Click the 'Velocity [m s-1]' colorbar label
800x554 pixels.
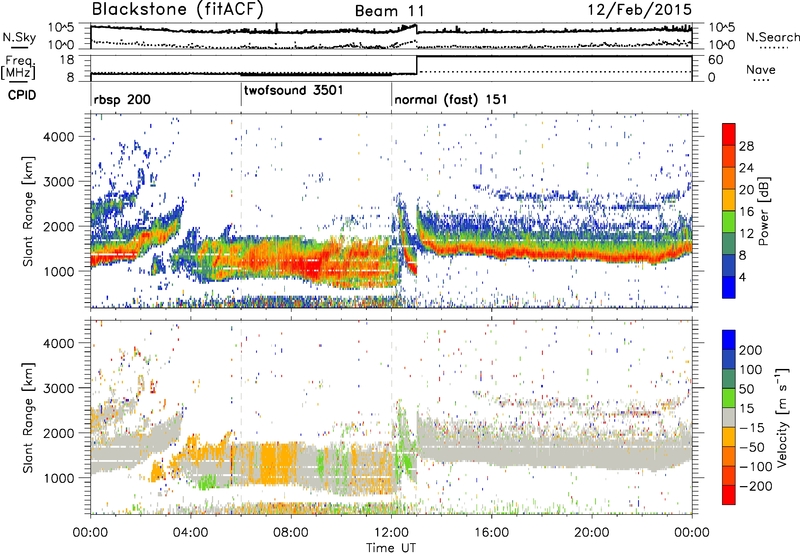coord(782,417)
